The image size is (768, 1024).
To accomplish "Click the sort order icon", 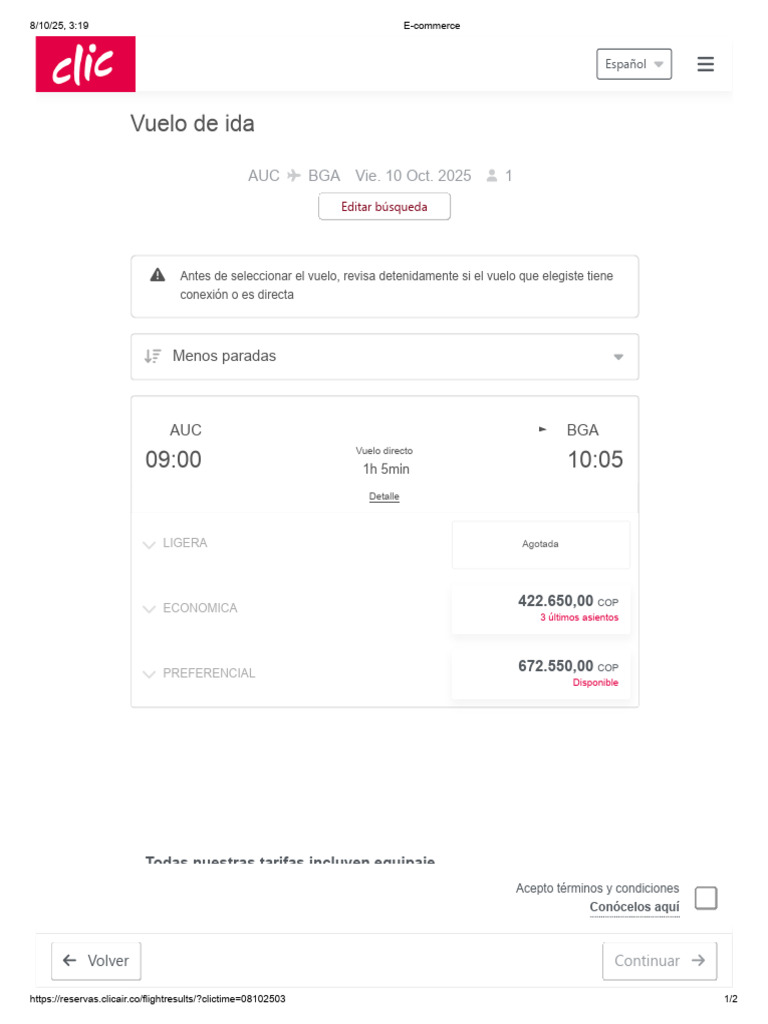I will point(152,356).
